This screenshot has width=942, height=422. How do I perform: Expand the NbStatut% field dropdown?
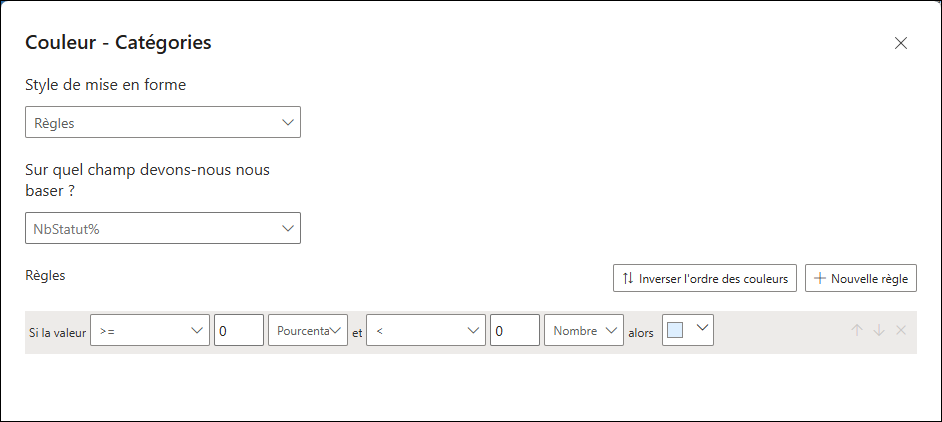(x=162, y=229)
